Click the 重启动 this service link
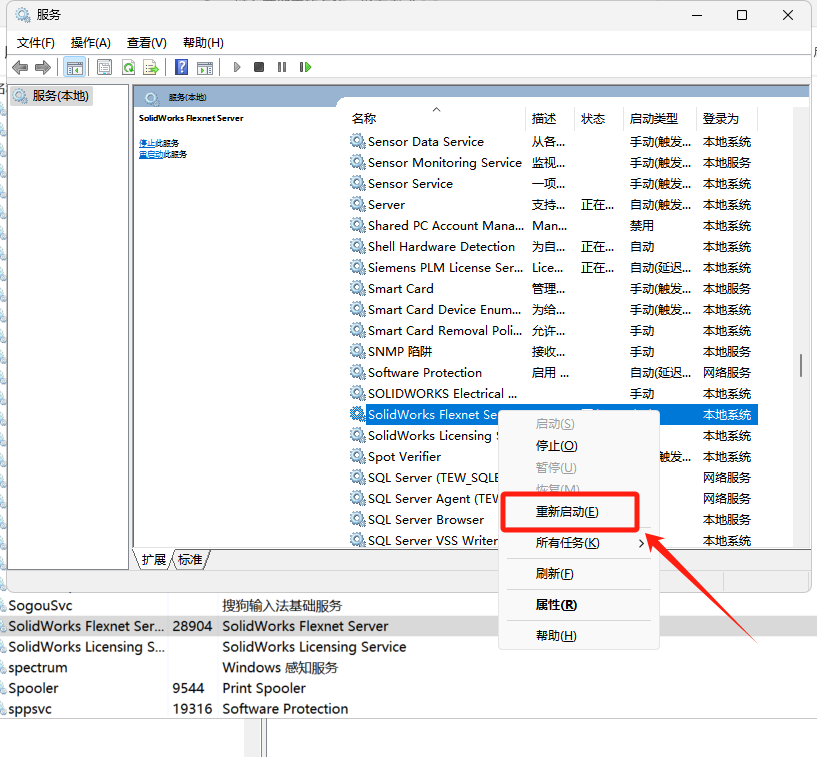817x757 pixels. coord(151,154)
